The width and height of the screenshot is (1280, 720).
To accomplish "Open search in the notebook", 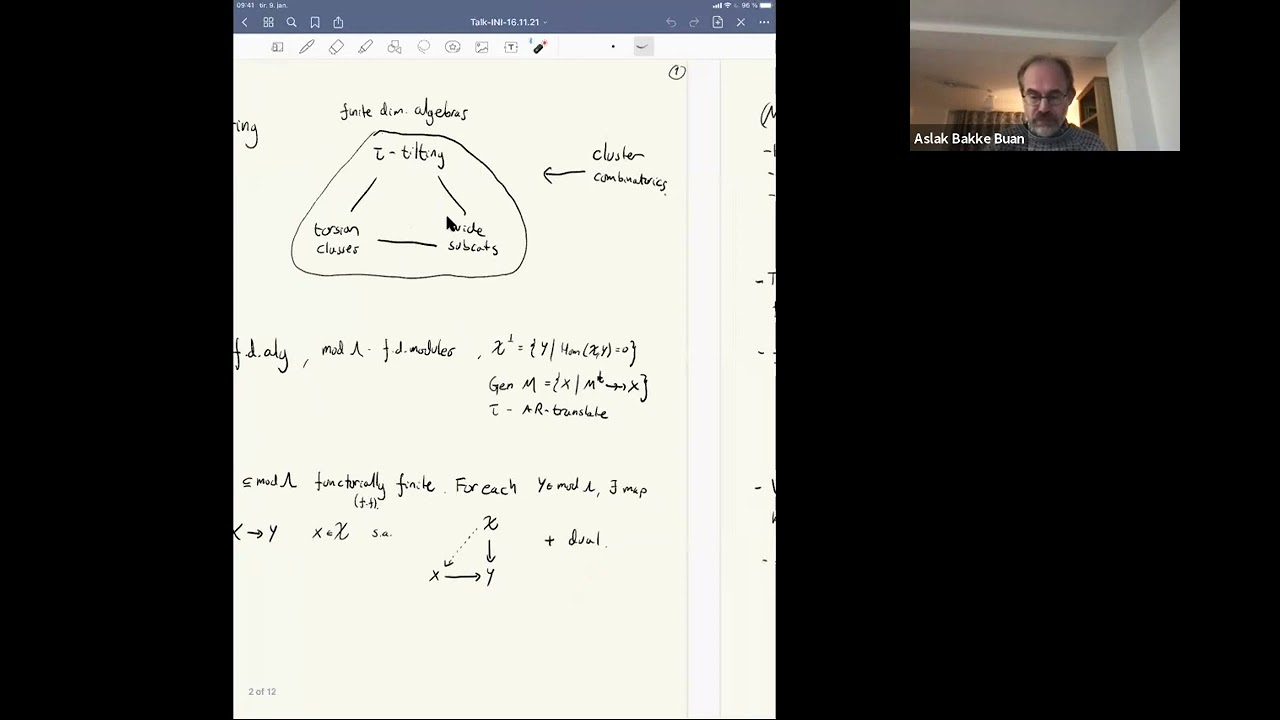I will coord(291,22).
